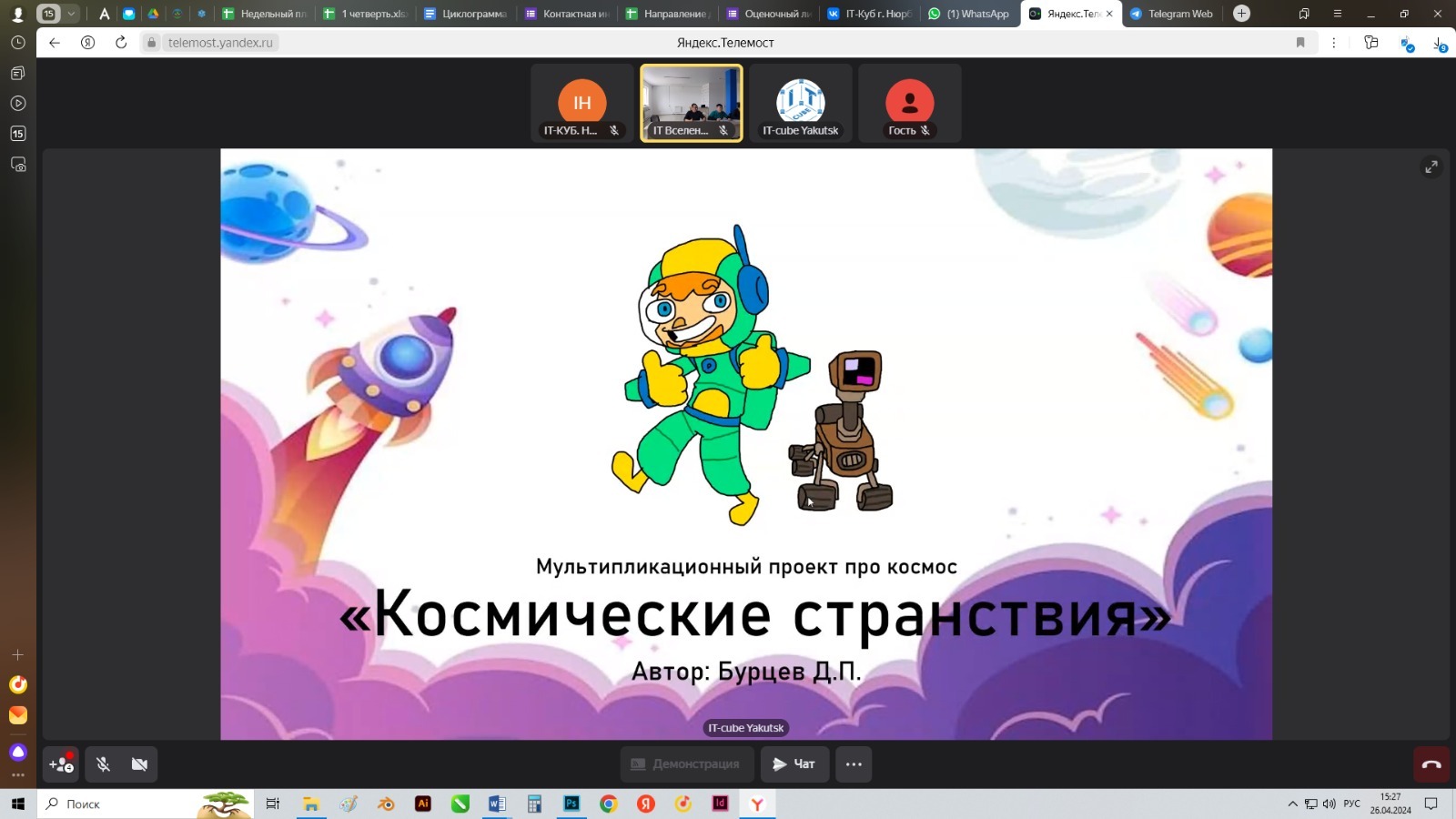Open the Чат panel
The height and width of the screenshot is (819, 1456).
[x=794, y=764]
